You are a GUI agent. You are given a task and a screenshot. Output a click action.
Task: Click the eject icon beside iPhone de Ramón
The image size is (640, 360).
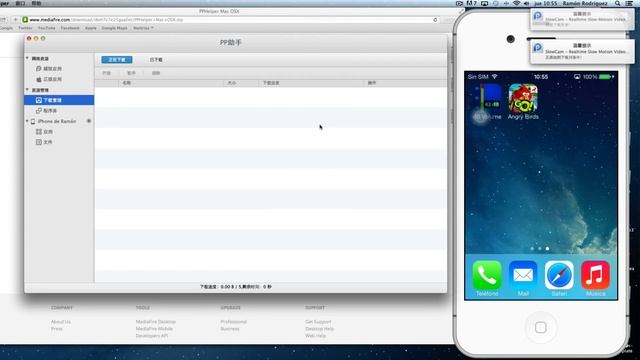coord(89,121)
